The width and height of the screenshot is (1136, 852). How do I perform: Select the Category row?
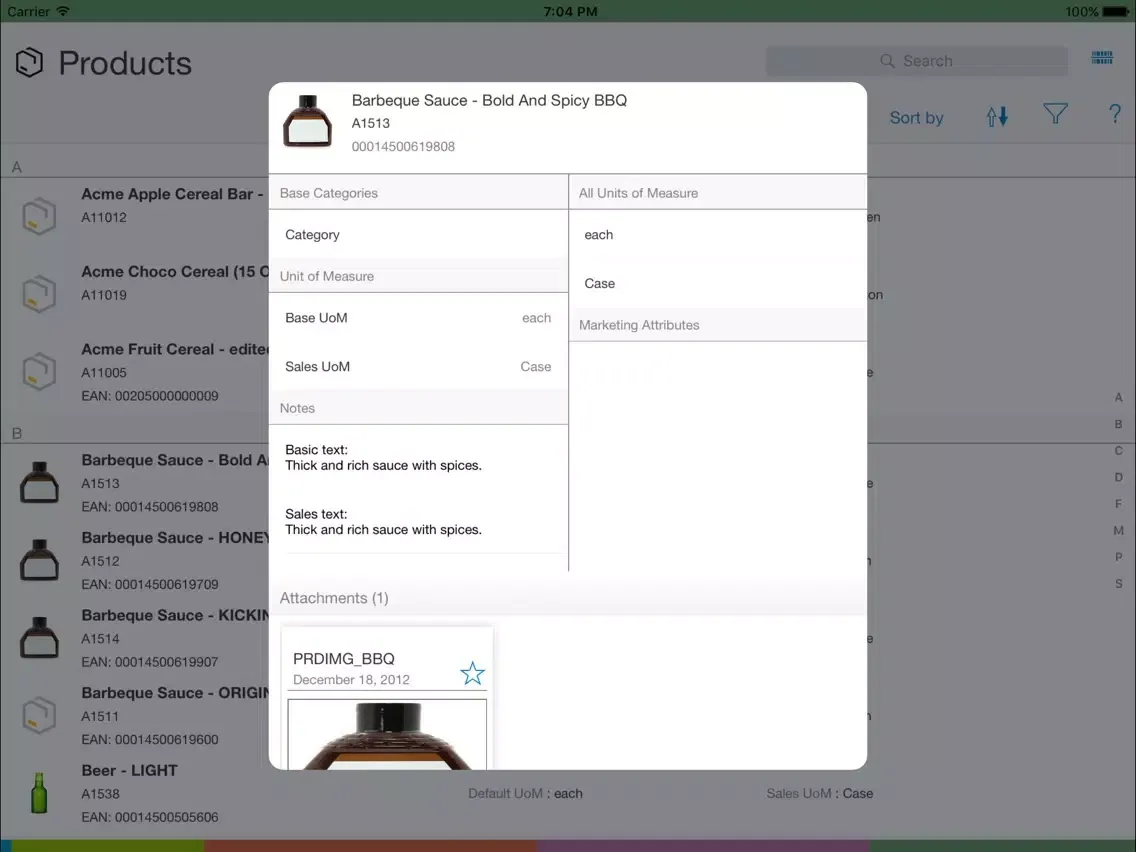(418, 235)
